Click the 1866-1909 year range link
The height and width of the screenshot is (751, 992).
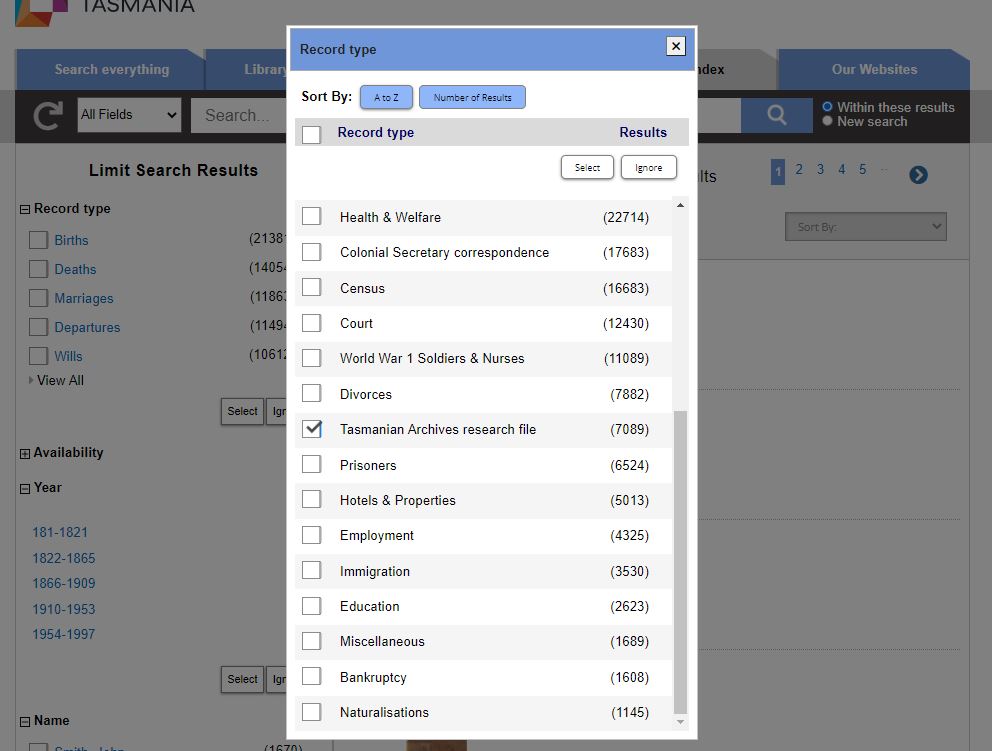[x=64, y=583]
